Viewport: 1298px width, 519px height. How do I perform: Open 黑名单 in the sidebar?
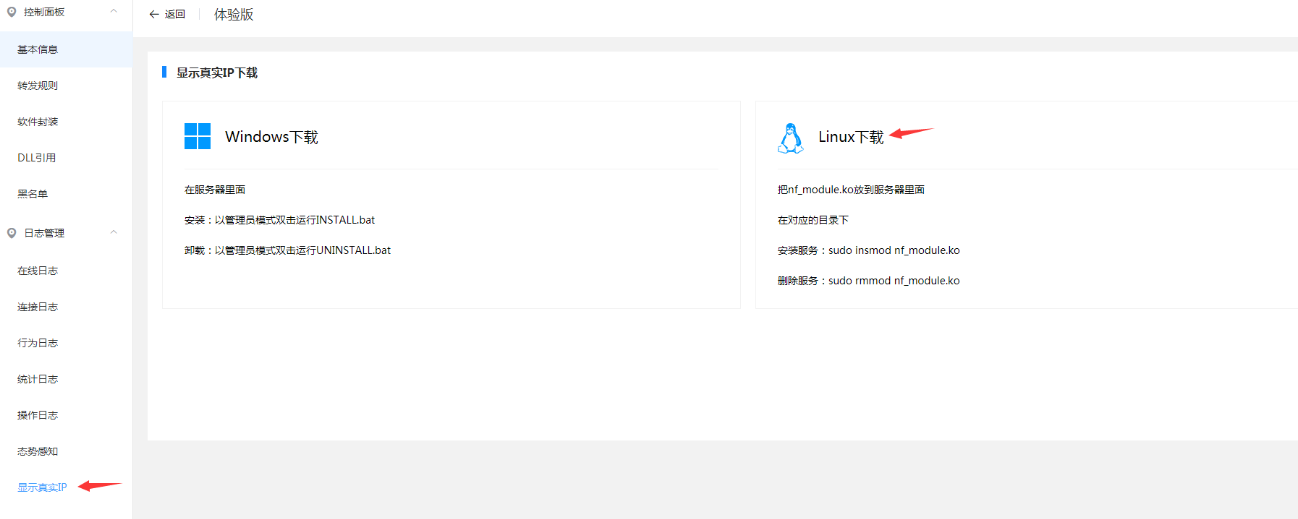click(x=66, y=193)
